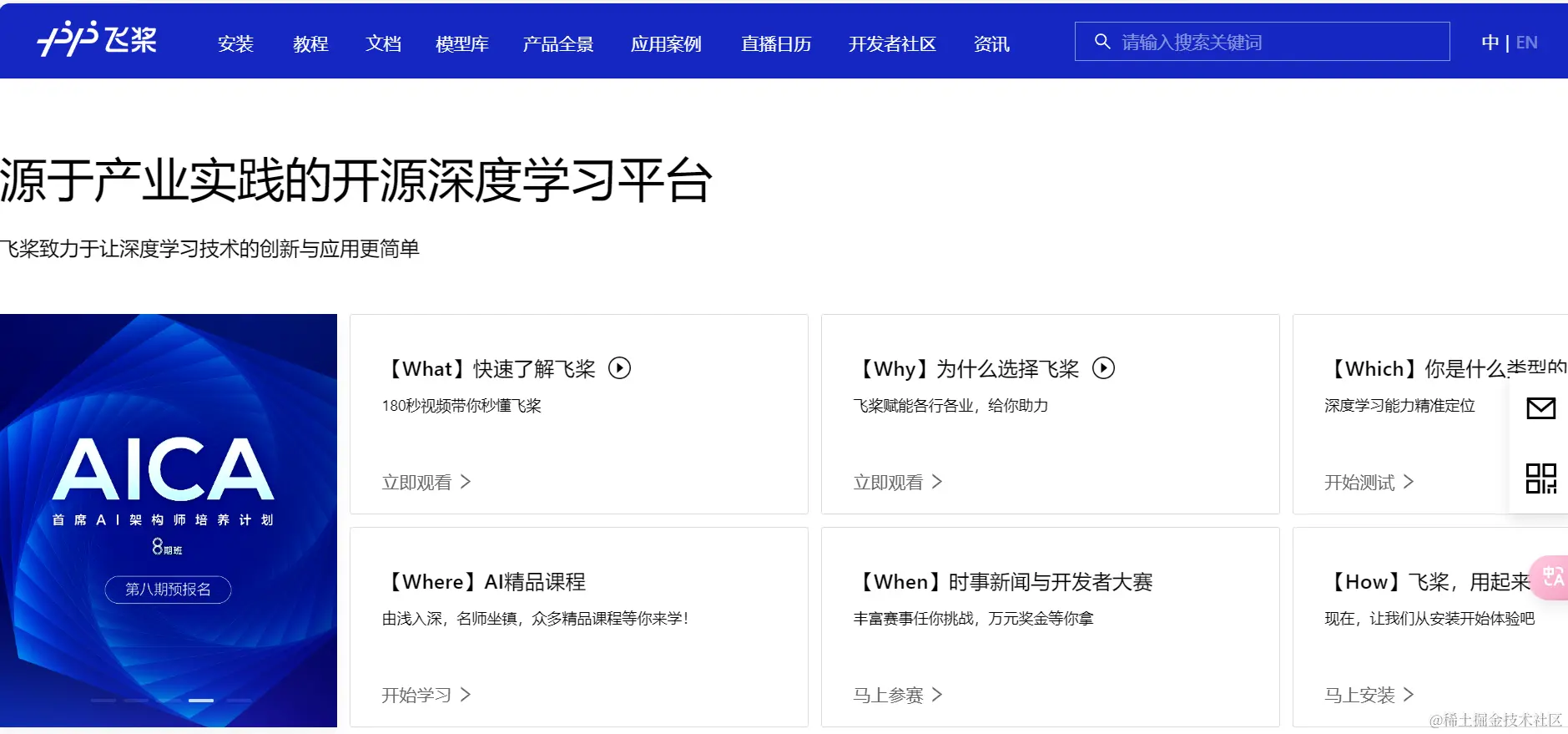Focus the 请输入搜索关键词 search field
Image resolution: width=1568 pixels, height=734 pixels.
[1262, 42]
